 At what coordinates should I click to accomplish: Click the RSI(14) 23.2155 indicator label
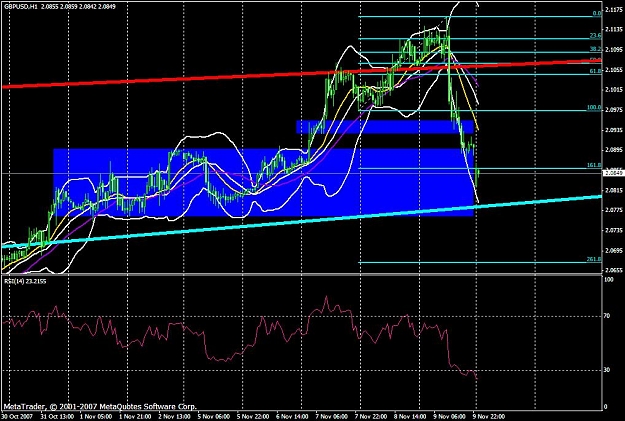pyautogui.click(x=25, y=281)
